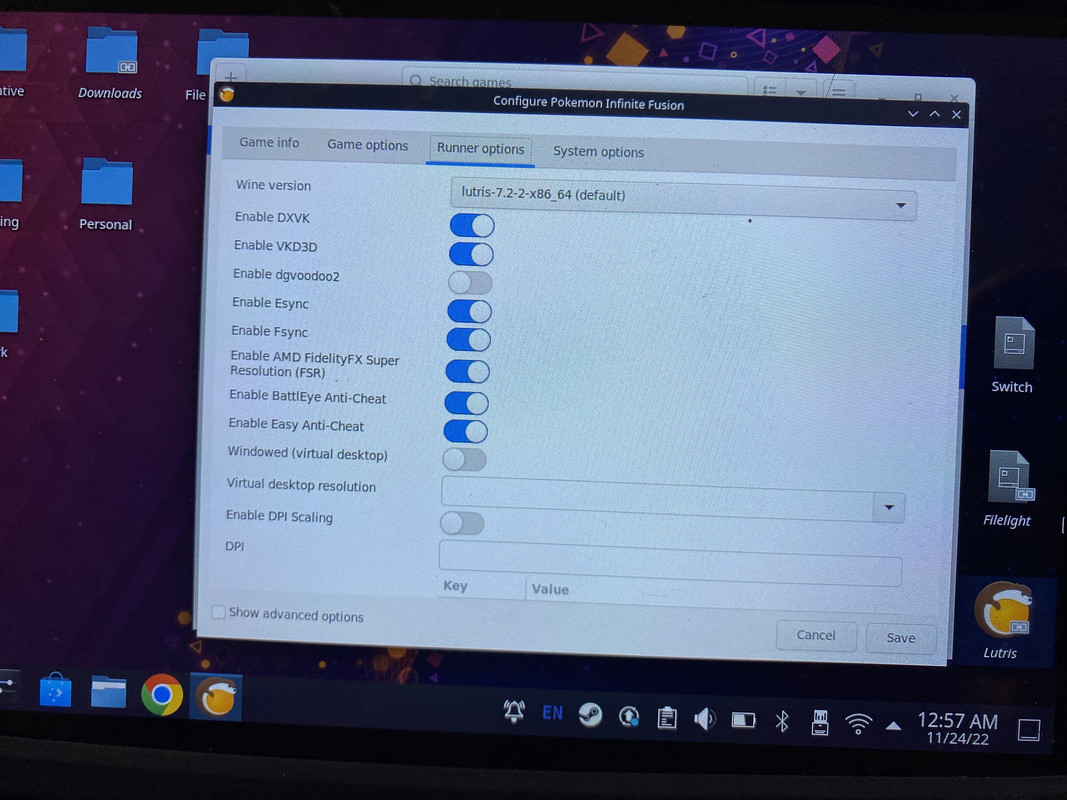The width and height of the screenshot is (1067, 800).
Task: Click the updates tray icon
Action: click(x=629, y=716)
